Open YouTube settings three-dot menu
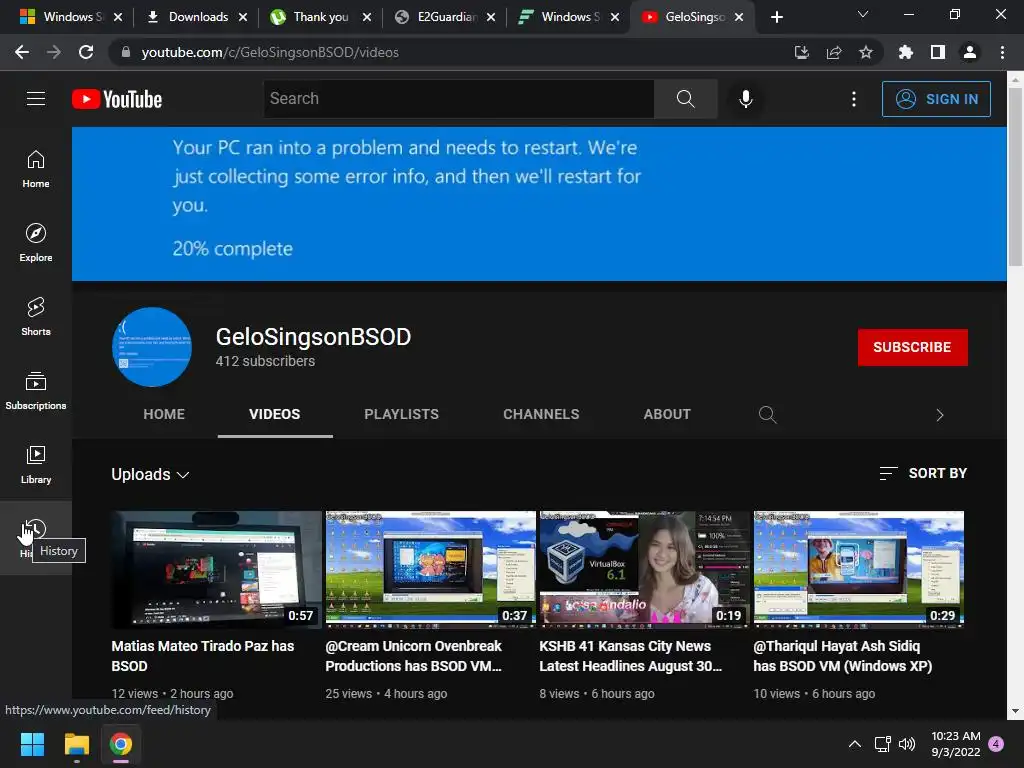 pos(854,99)
